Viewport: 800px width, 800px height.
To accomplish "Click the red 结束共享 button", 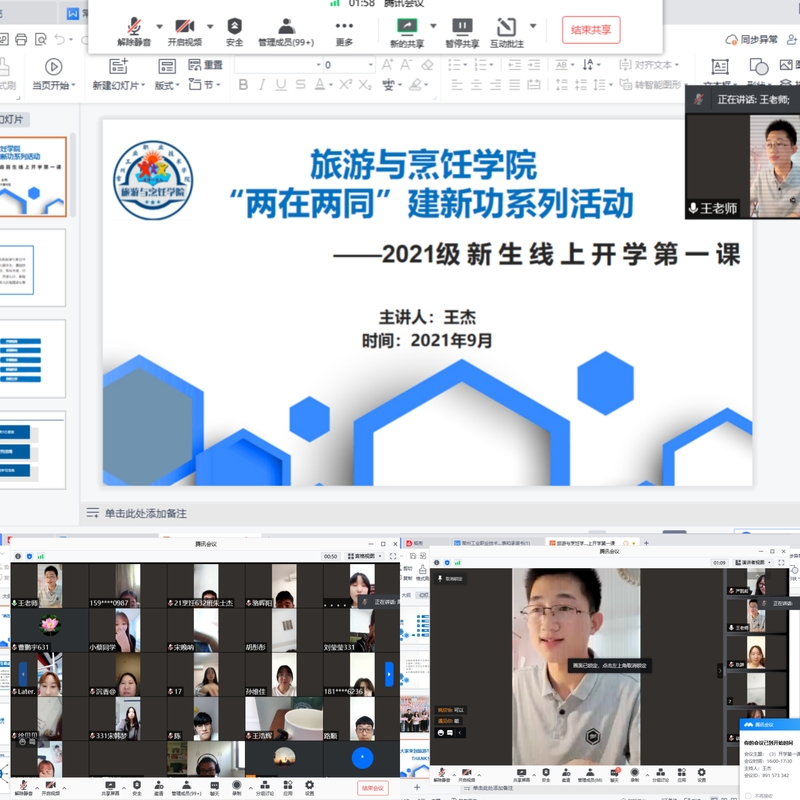I will pos(590,30).
